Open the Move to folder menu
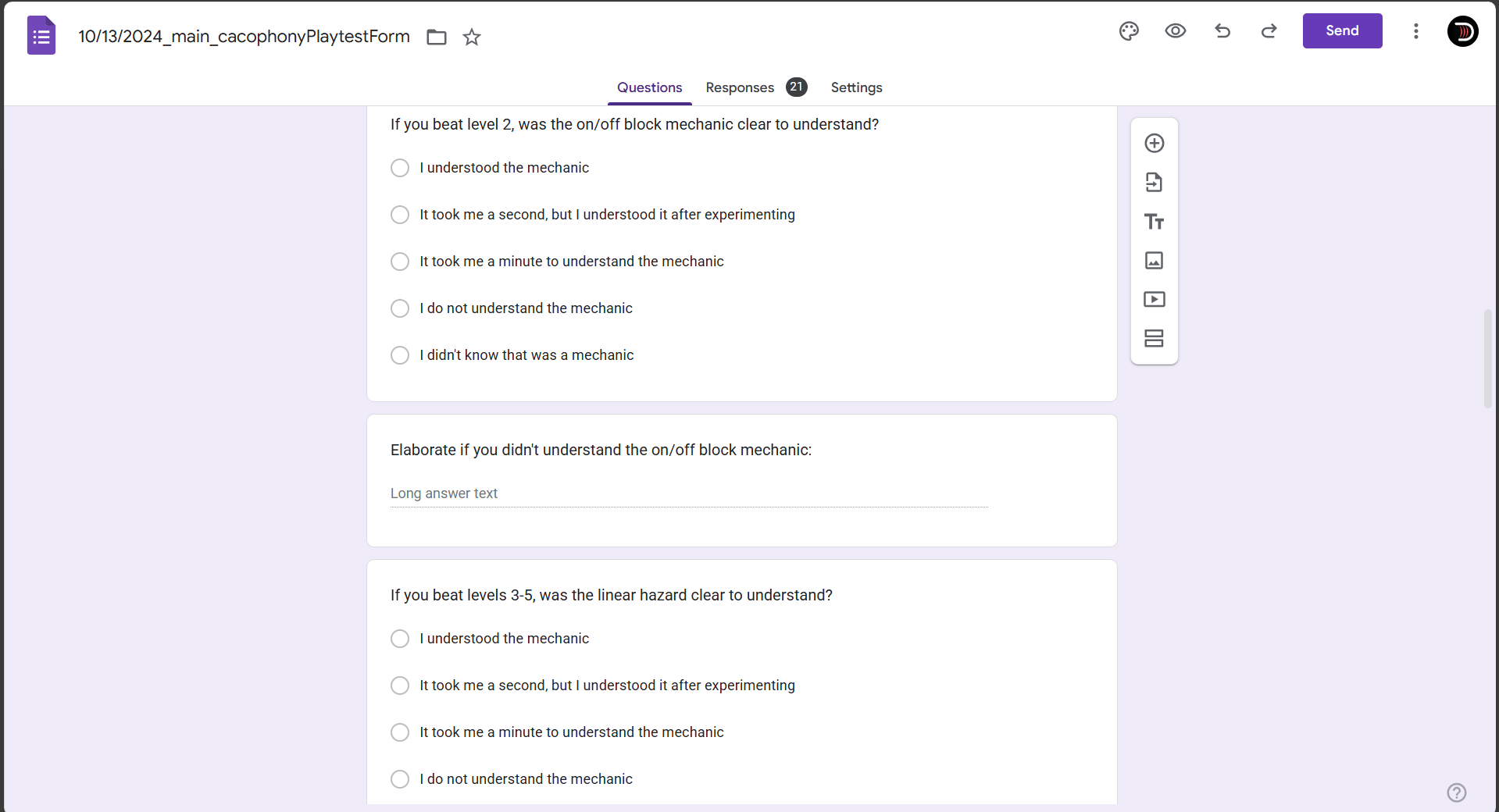This screenshot has height=812, width=1499. 437,37
